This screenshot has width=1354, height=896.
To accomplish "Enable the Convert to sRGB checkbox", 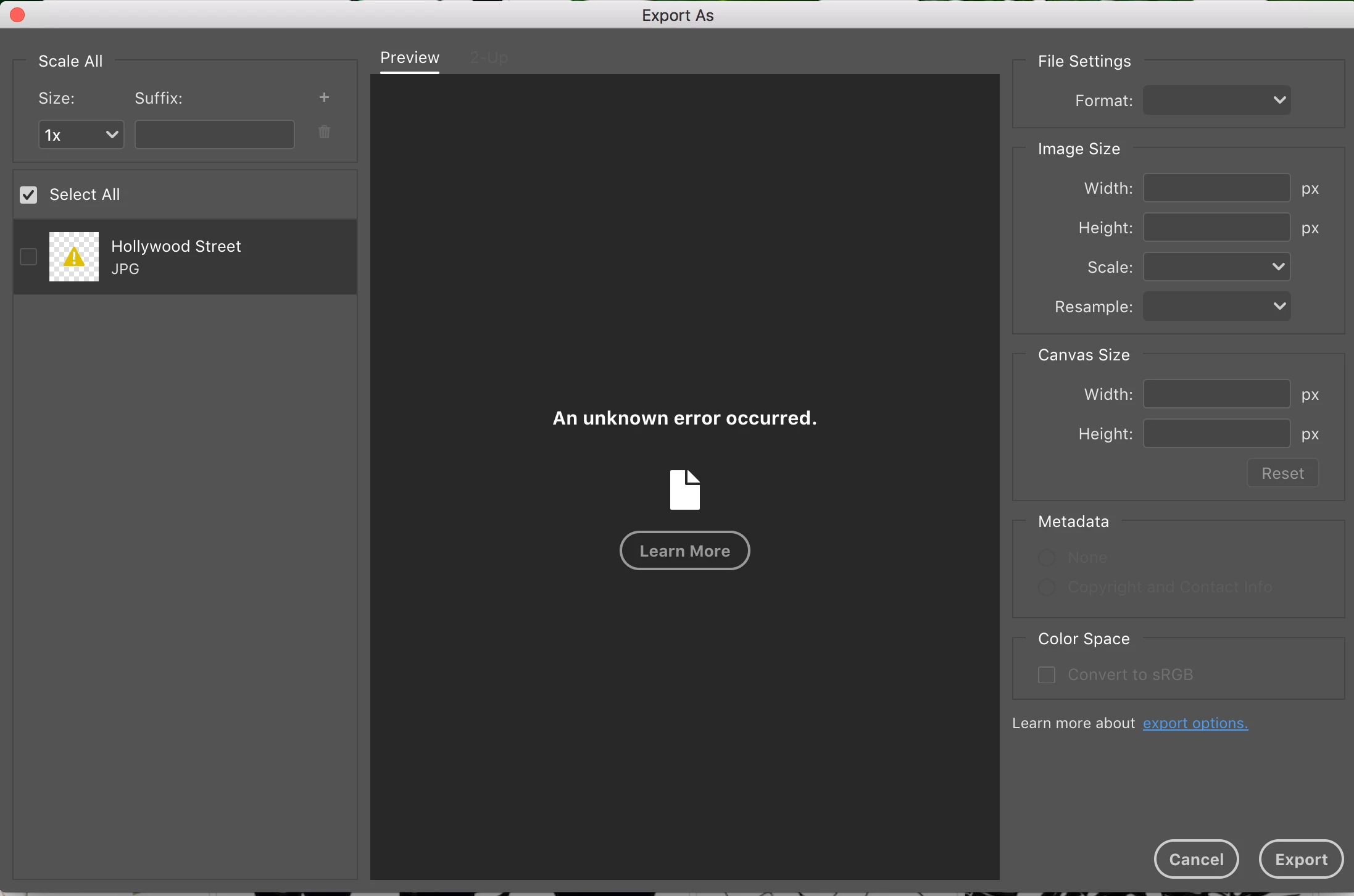I will point(1047,674).
